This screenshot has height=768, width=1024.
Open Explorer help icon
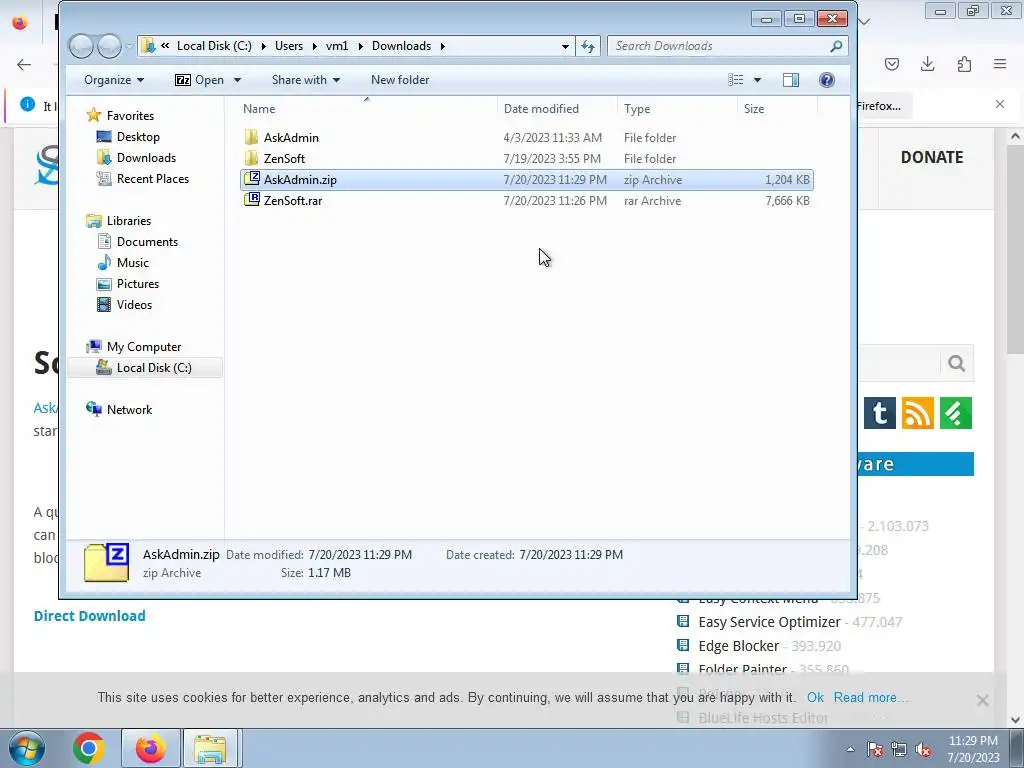(x=827, y=80)
